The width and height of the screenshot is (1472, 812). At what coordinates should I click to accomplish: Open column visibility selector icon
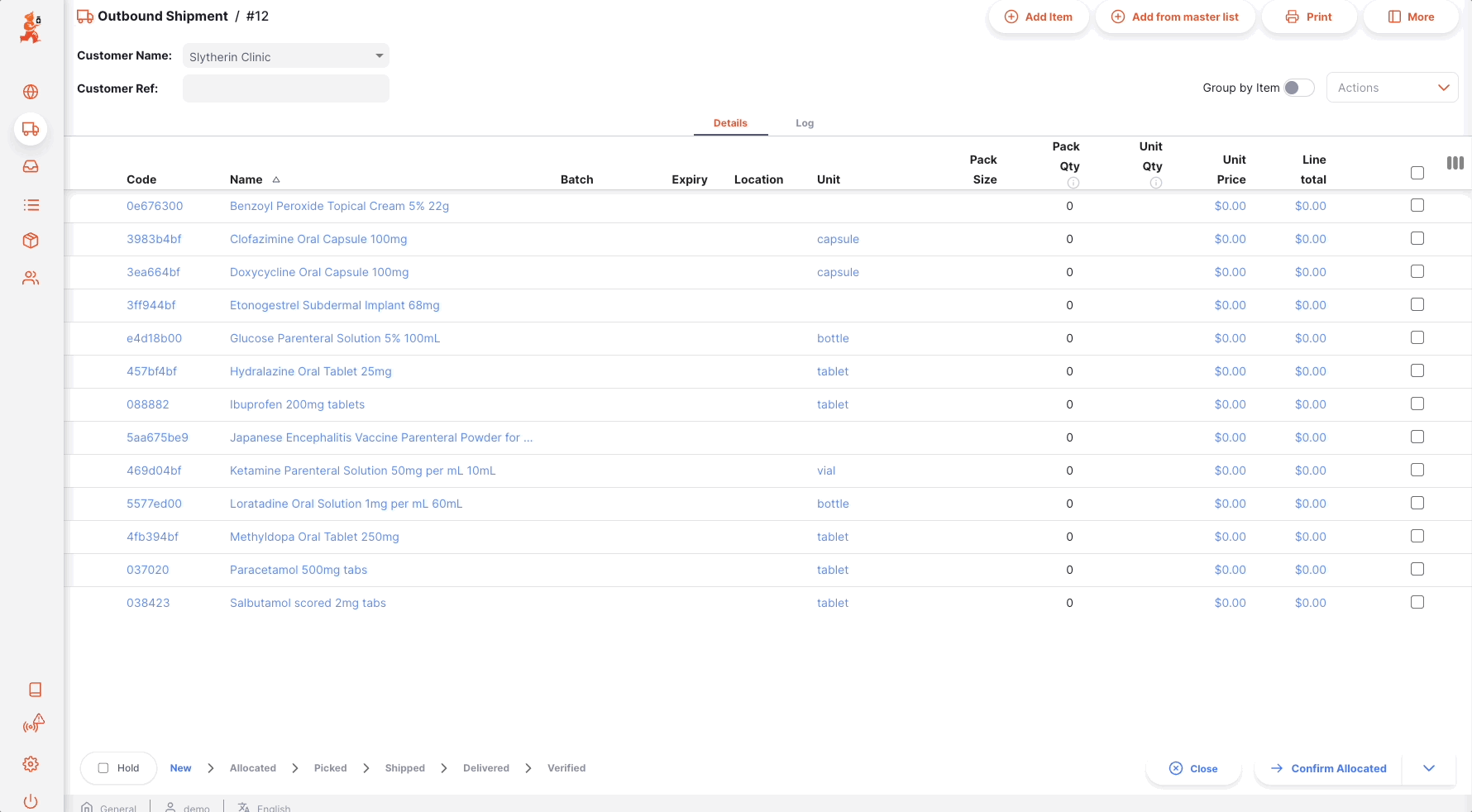tap(1455, 164)
